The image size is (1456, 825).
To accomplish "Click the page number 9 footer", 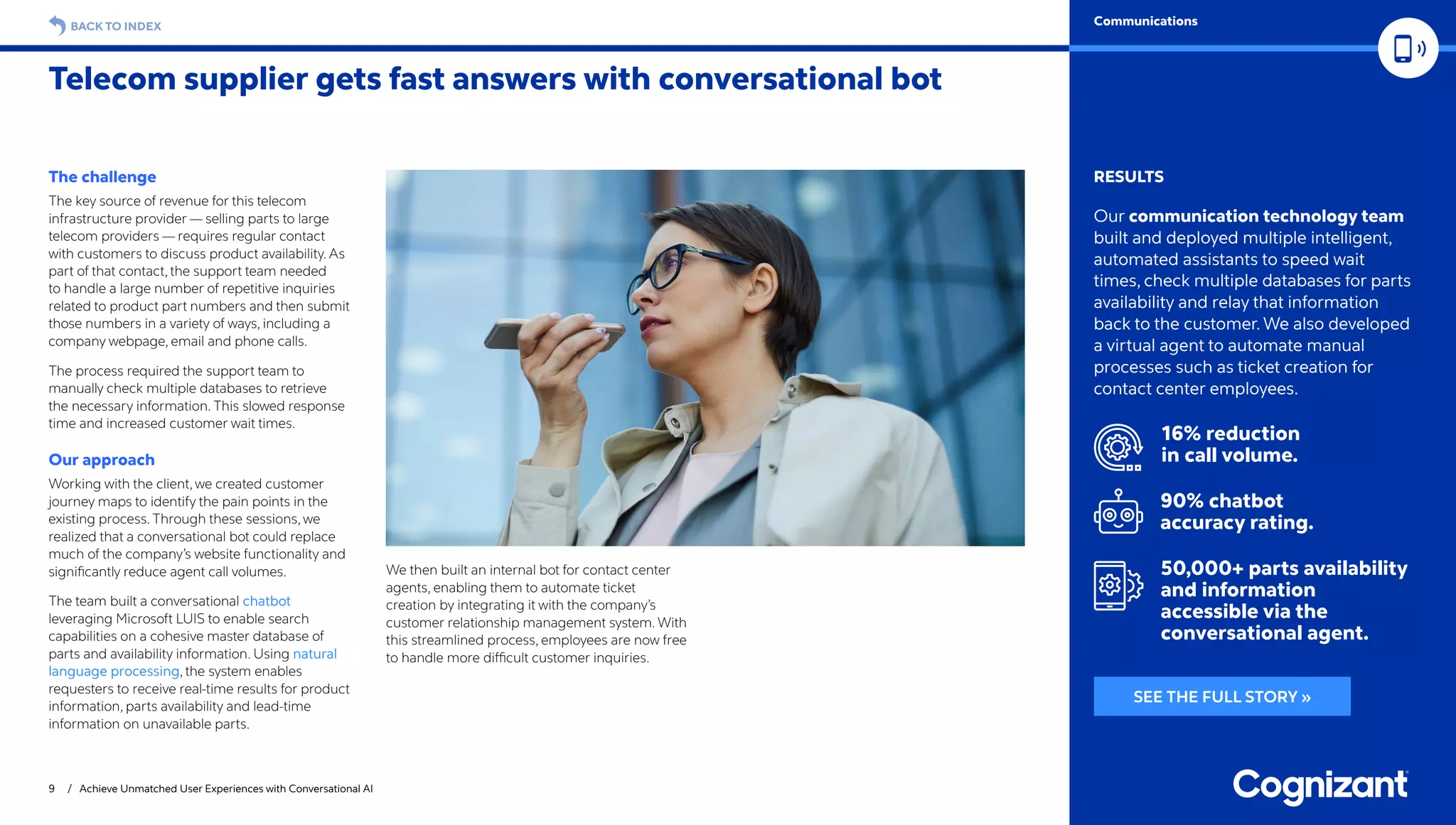I will pyautogui.click(x=52, y=789).
